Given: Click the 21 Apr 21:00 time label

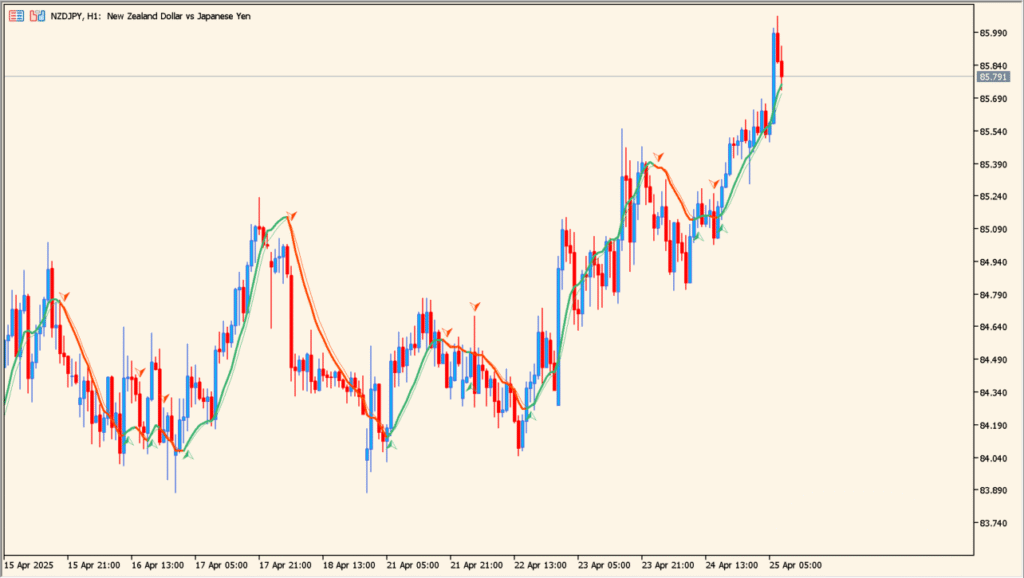Looking at the screenshot, I should click(x=477, y=565).
